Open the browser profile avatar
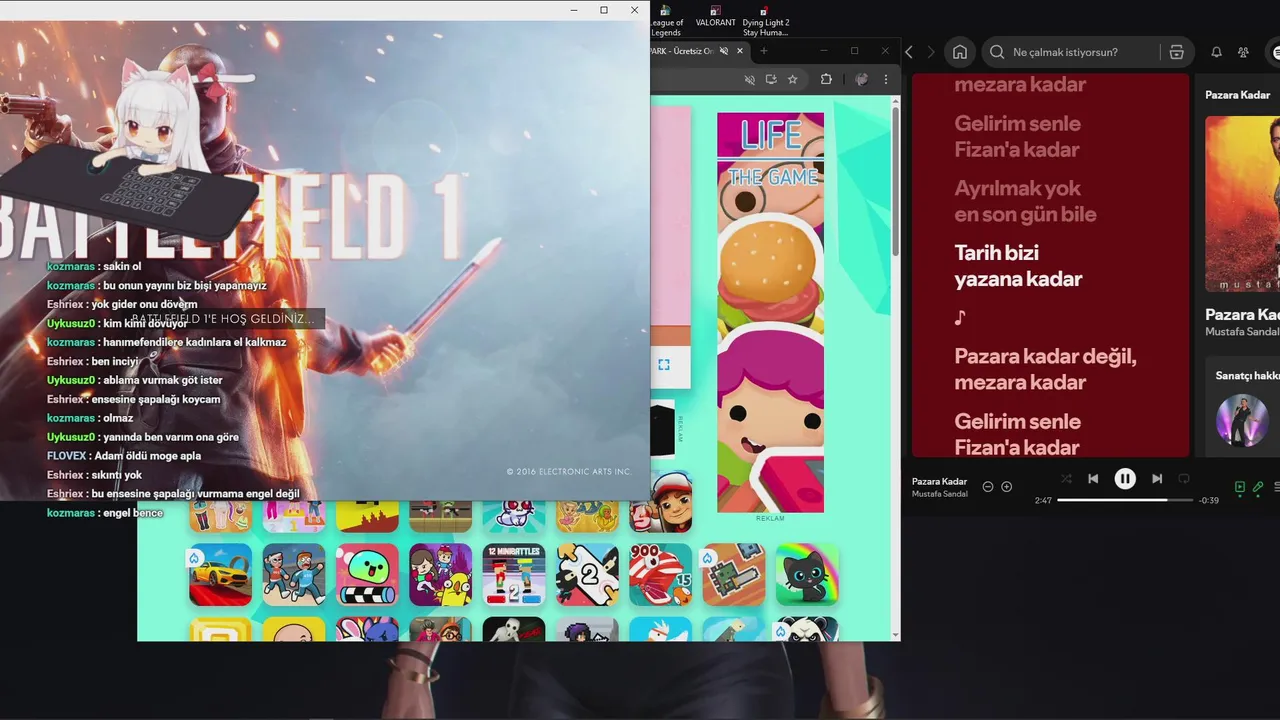Image resolution: width=1280 pixels, height=720 pixels. (x=861, y=79)
